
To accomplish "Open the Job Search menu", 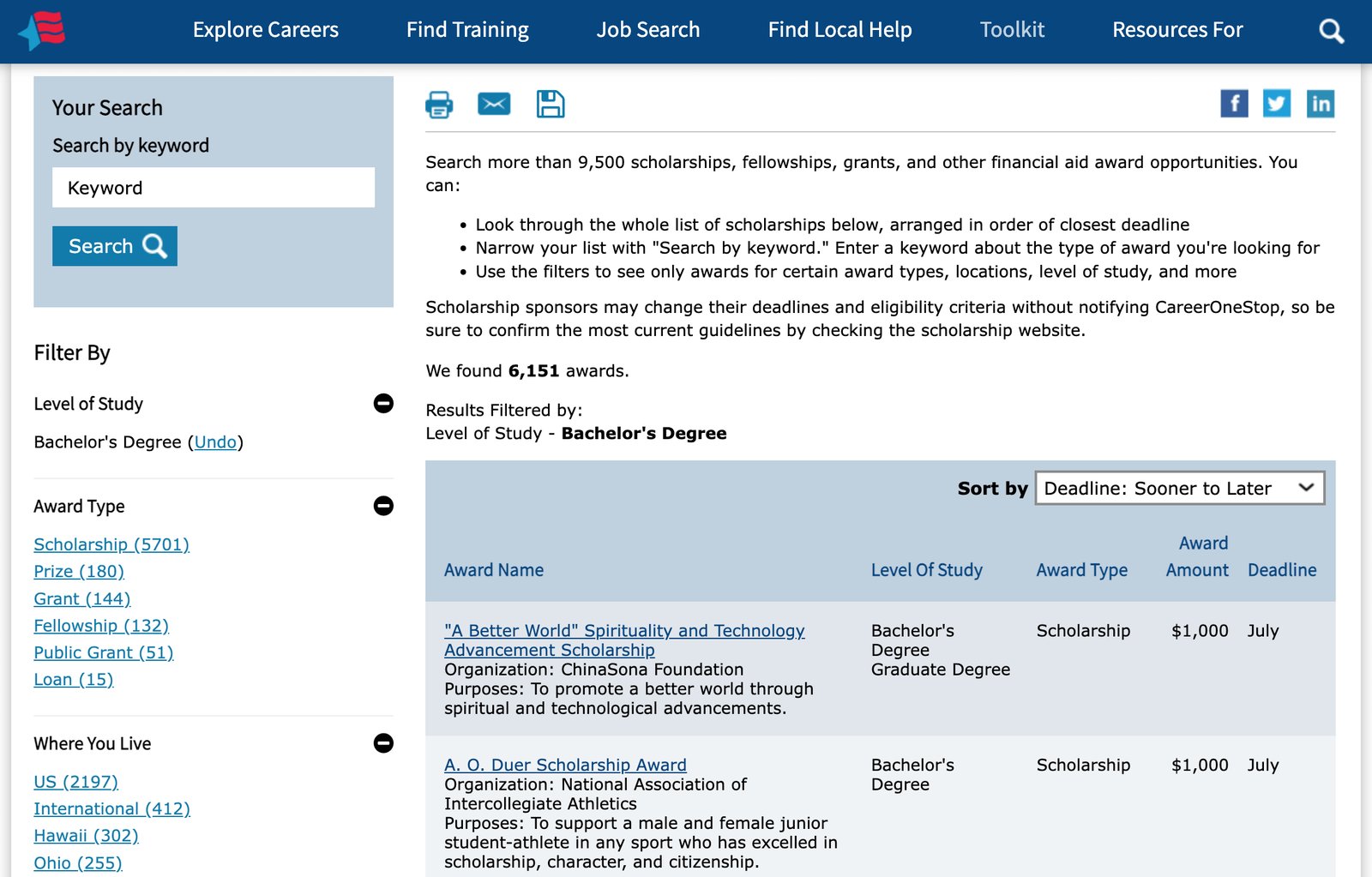I will 648,30.
